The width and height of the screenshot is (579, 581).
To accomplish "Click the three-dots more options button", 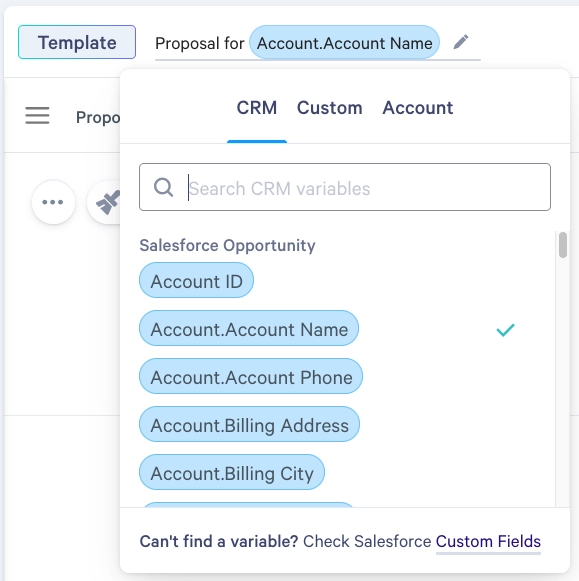I will pyautogui.click(x=53, y=202).
